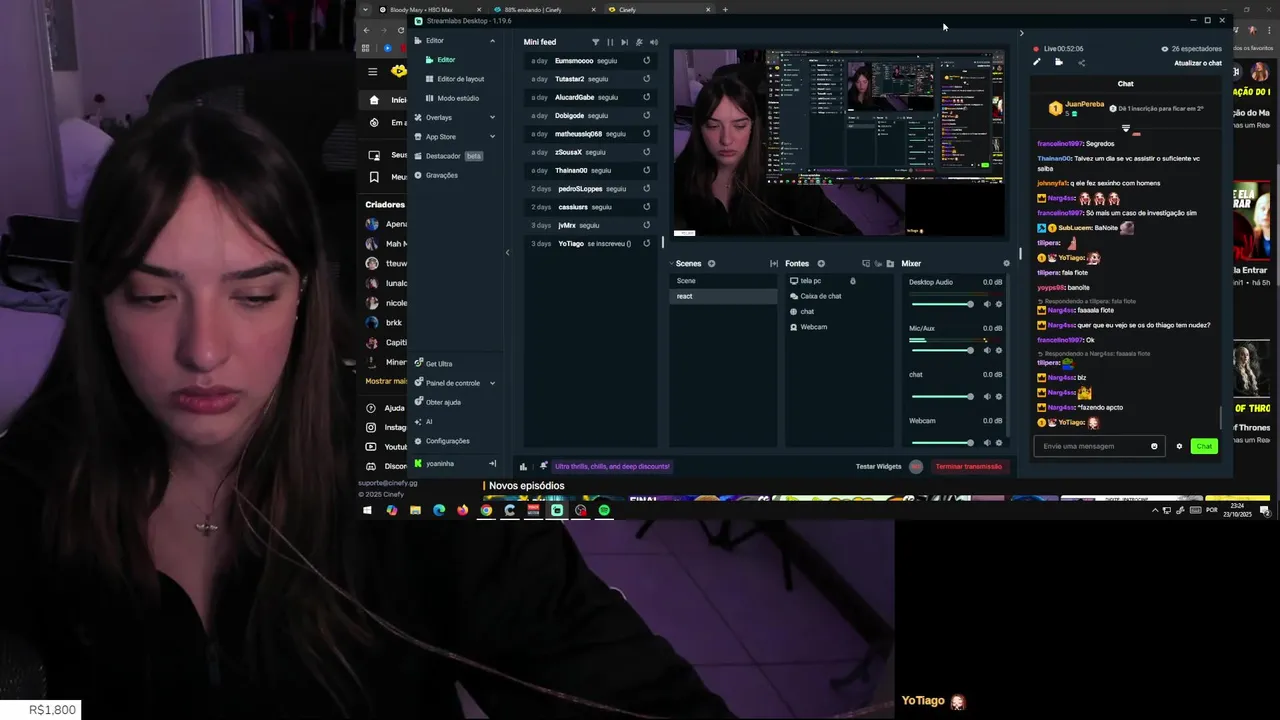This screenshot has height=720, width=1280.
Task: Expand the Painel de controle menu
Action: 492,383
